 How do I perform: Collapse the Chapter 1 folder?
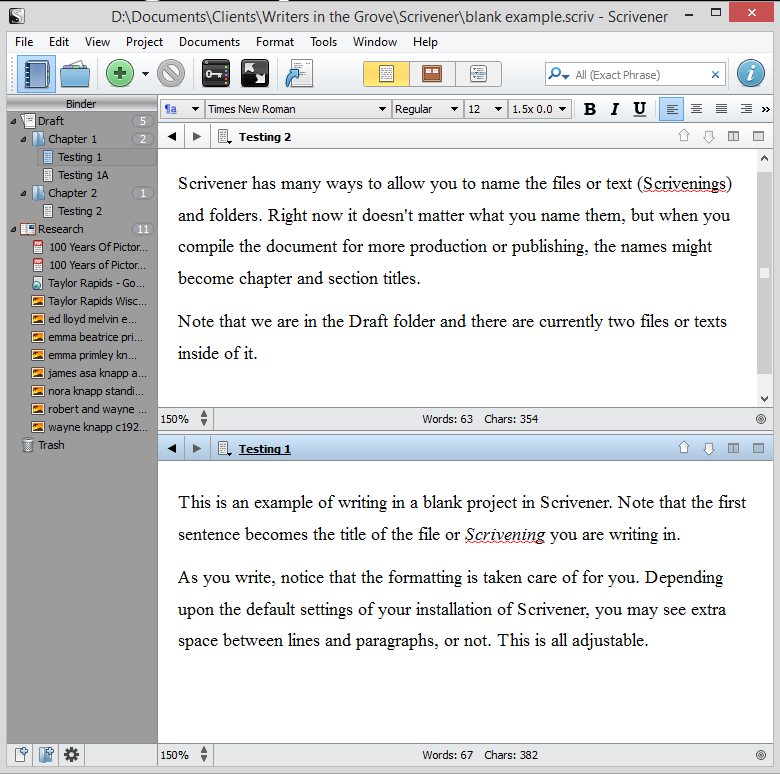[24, 139]
